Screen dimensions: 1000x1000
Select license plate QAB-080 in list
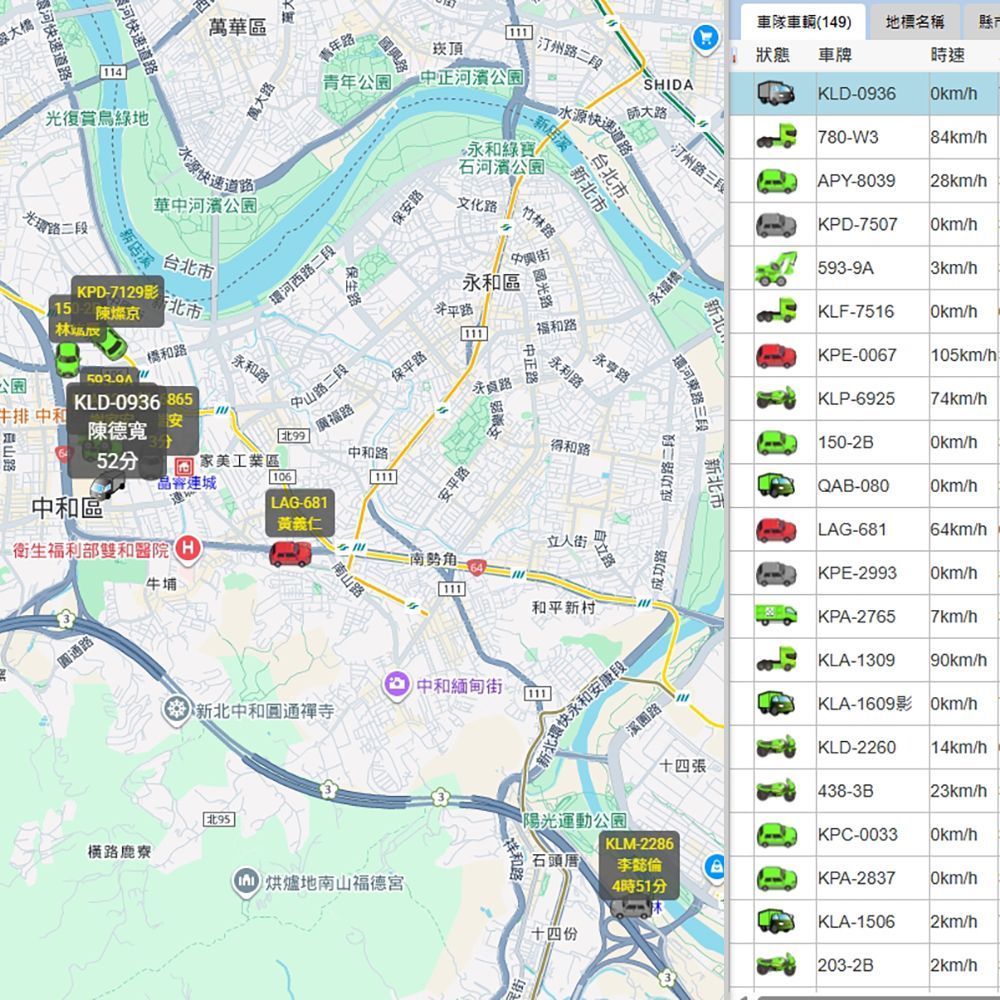pos(853,486)
